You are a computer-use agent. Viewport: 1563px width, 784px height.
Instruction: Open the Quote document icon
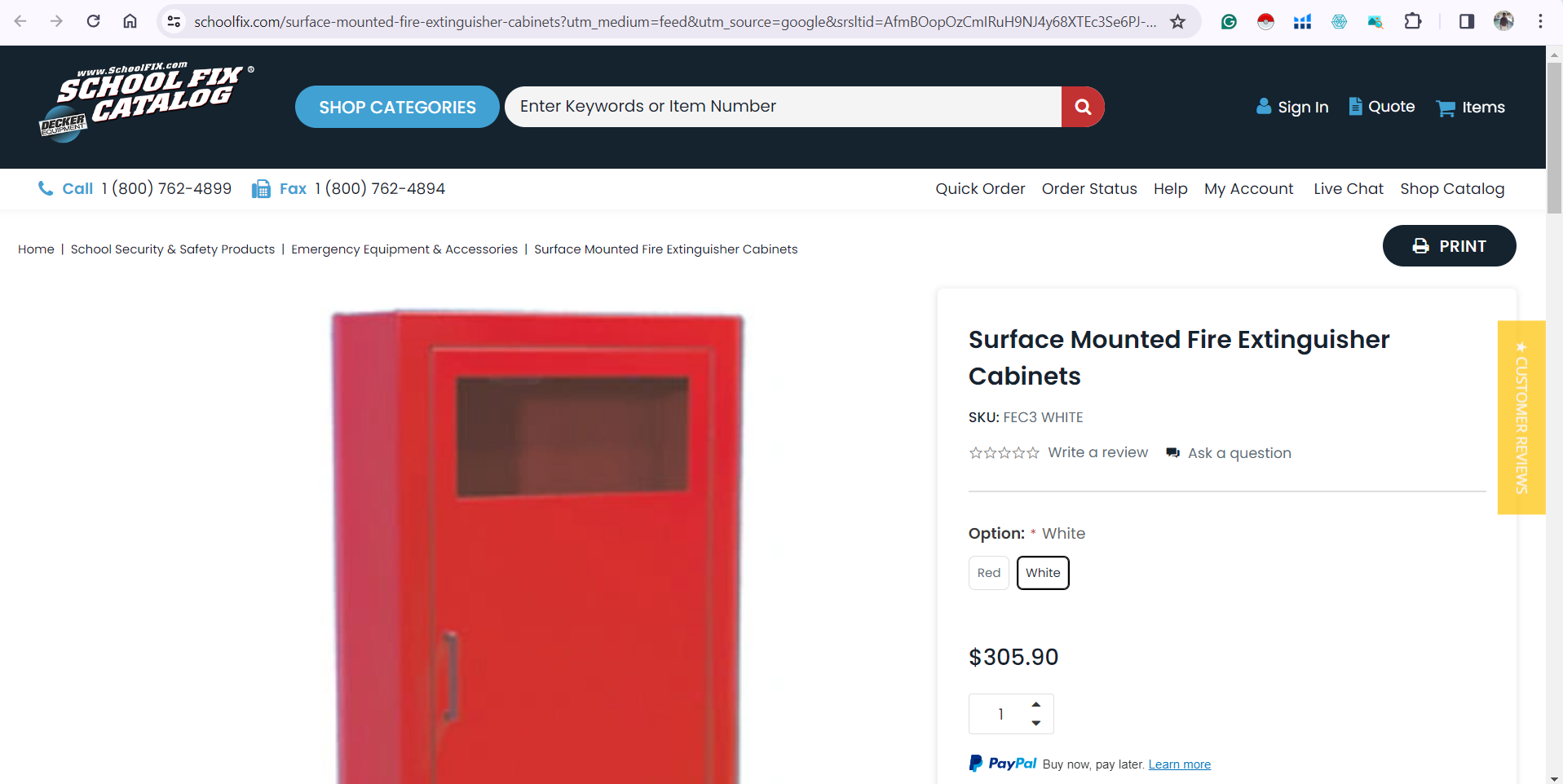pyautogui.click(x=1355, y=106)
